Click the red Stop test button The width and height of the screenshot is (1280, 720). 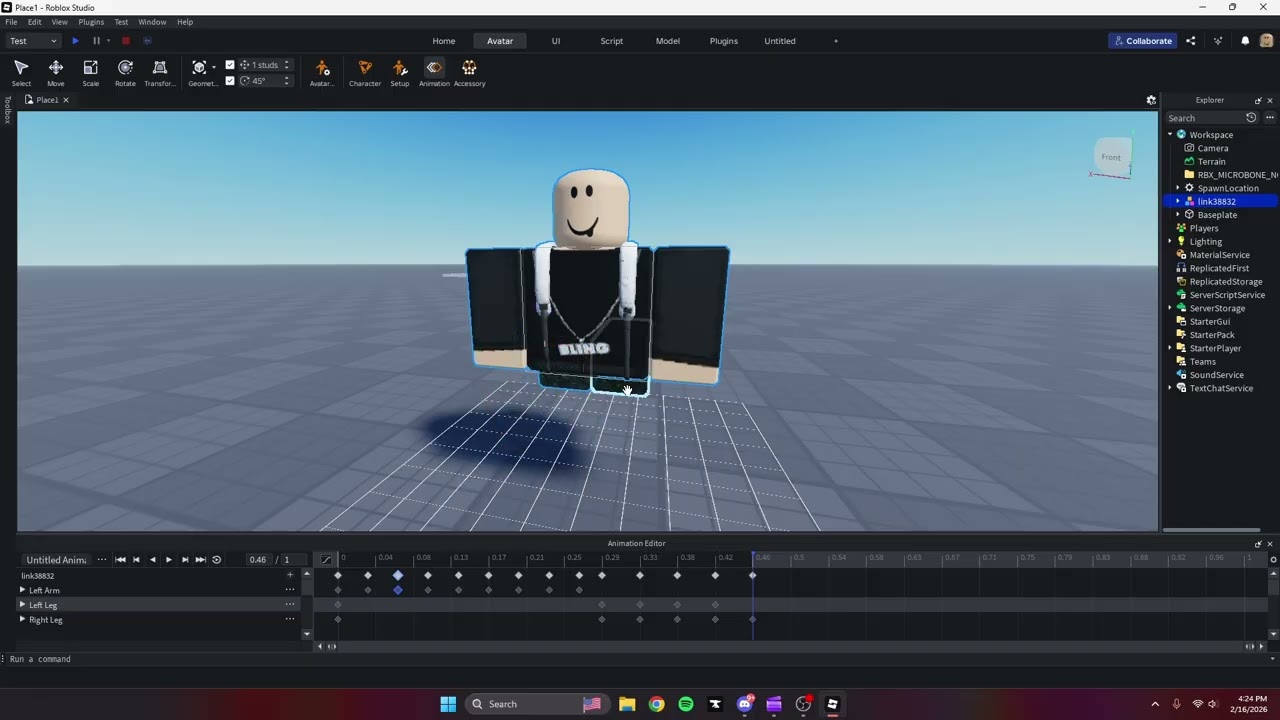click(126, 41)
